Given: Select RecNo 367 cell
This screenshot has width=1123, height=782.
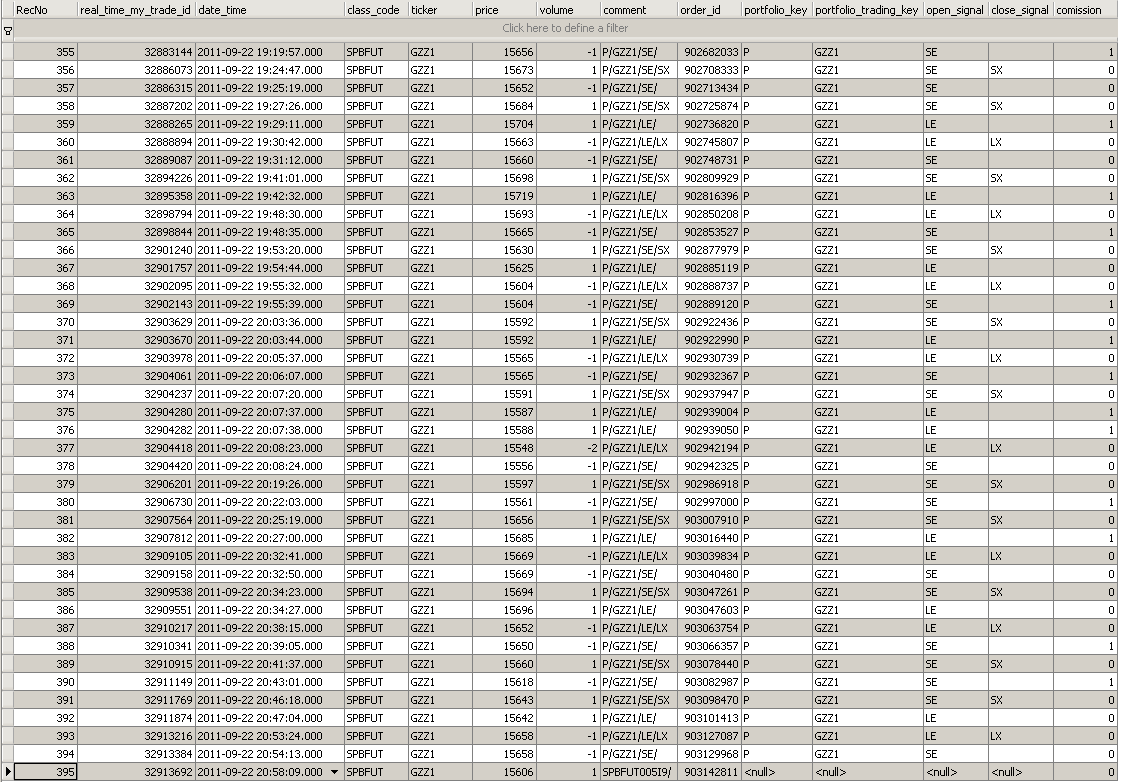Looking at the screenshot, I should pos(45,268).
